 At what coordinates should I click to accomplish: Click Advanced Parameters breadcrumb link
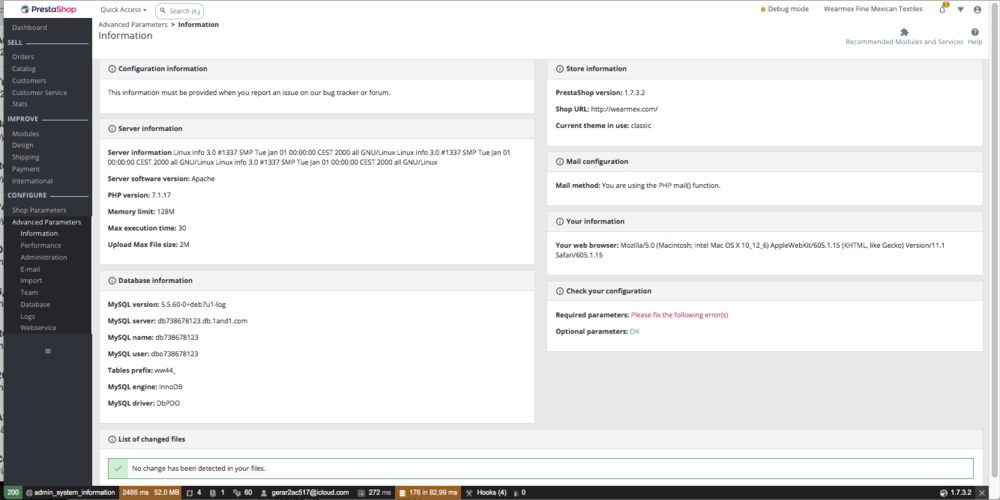(133, 25)
